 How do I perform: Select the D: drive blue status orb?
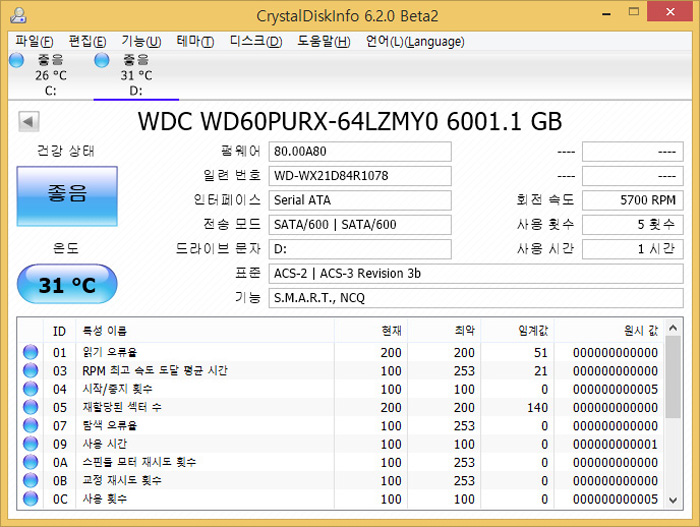[x=102, y=60]
